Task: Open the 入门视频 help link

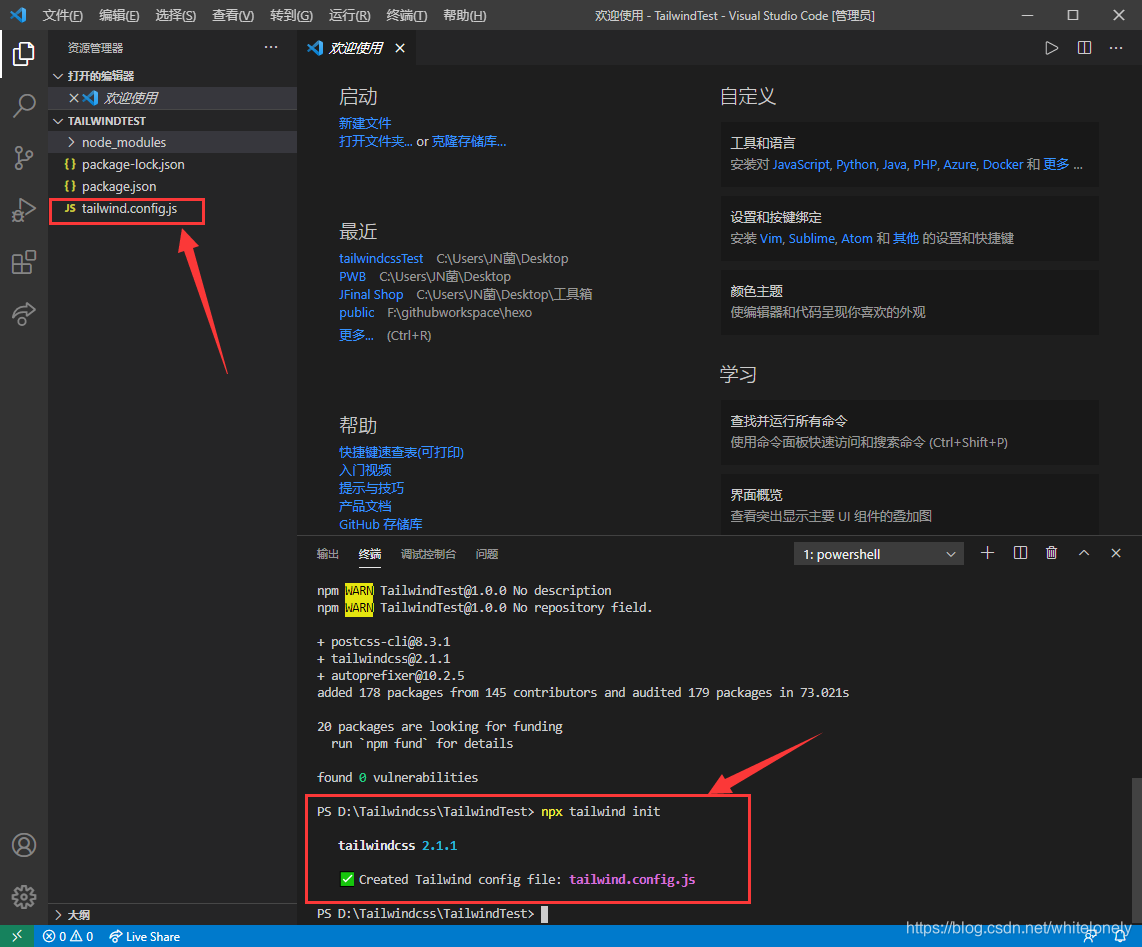Action: tap(365, 471)
